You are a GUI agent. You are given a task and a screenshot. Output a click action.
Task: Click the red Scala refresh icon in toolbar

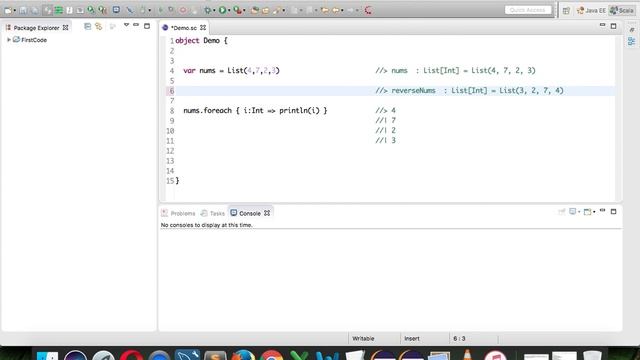[x=368, y=10]
